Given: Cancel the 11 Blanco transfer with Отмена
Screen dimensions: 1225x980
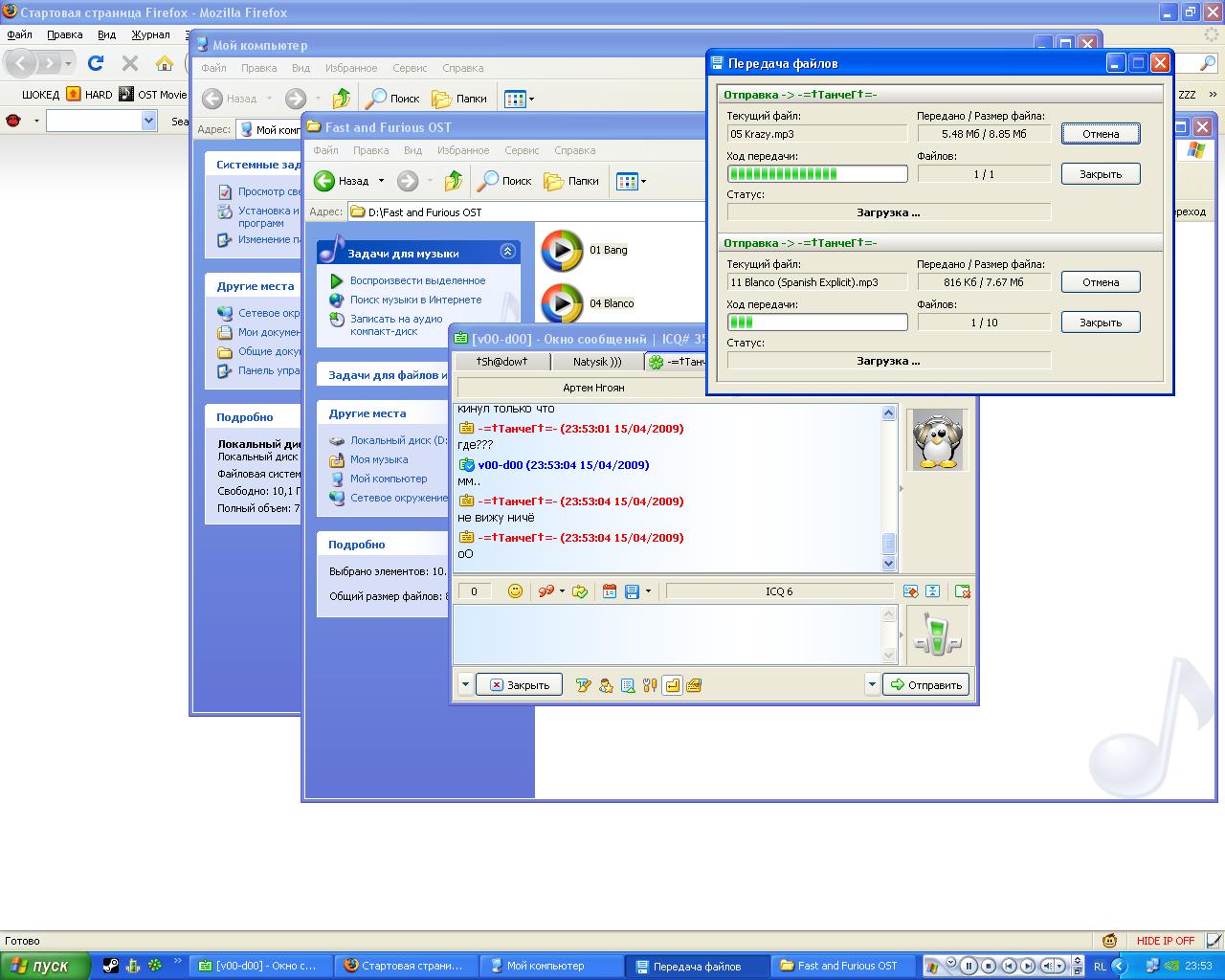Looking at the screenshot, I should pos(1101,282).
